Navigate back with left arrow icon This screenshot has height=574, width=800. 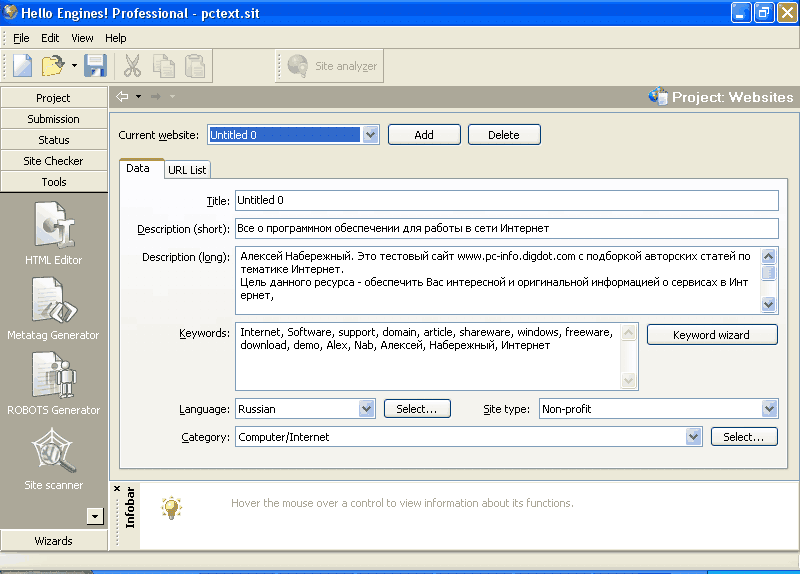(122, 96)
